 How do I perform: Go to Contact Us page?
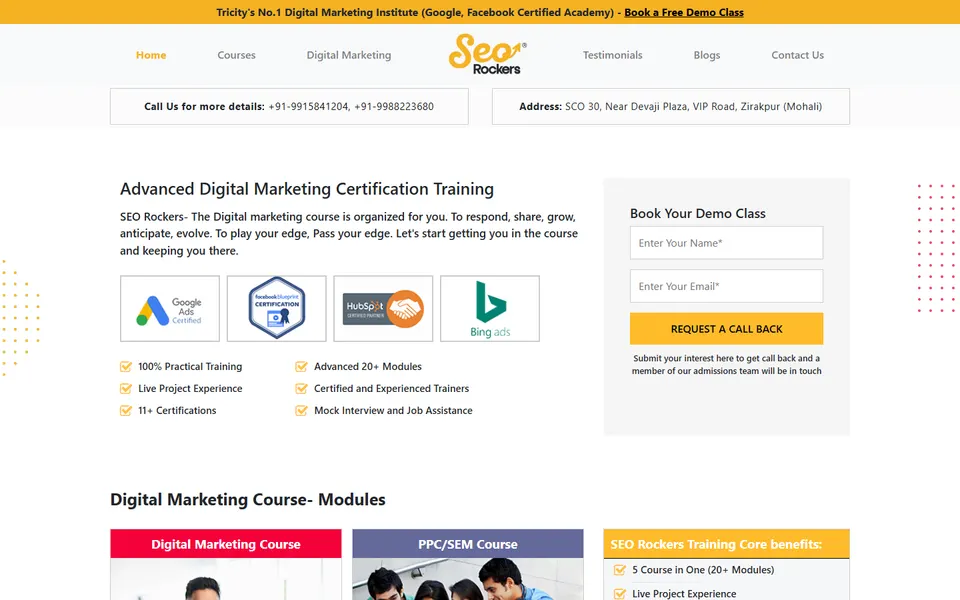[797, 55]
